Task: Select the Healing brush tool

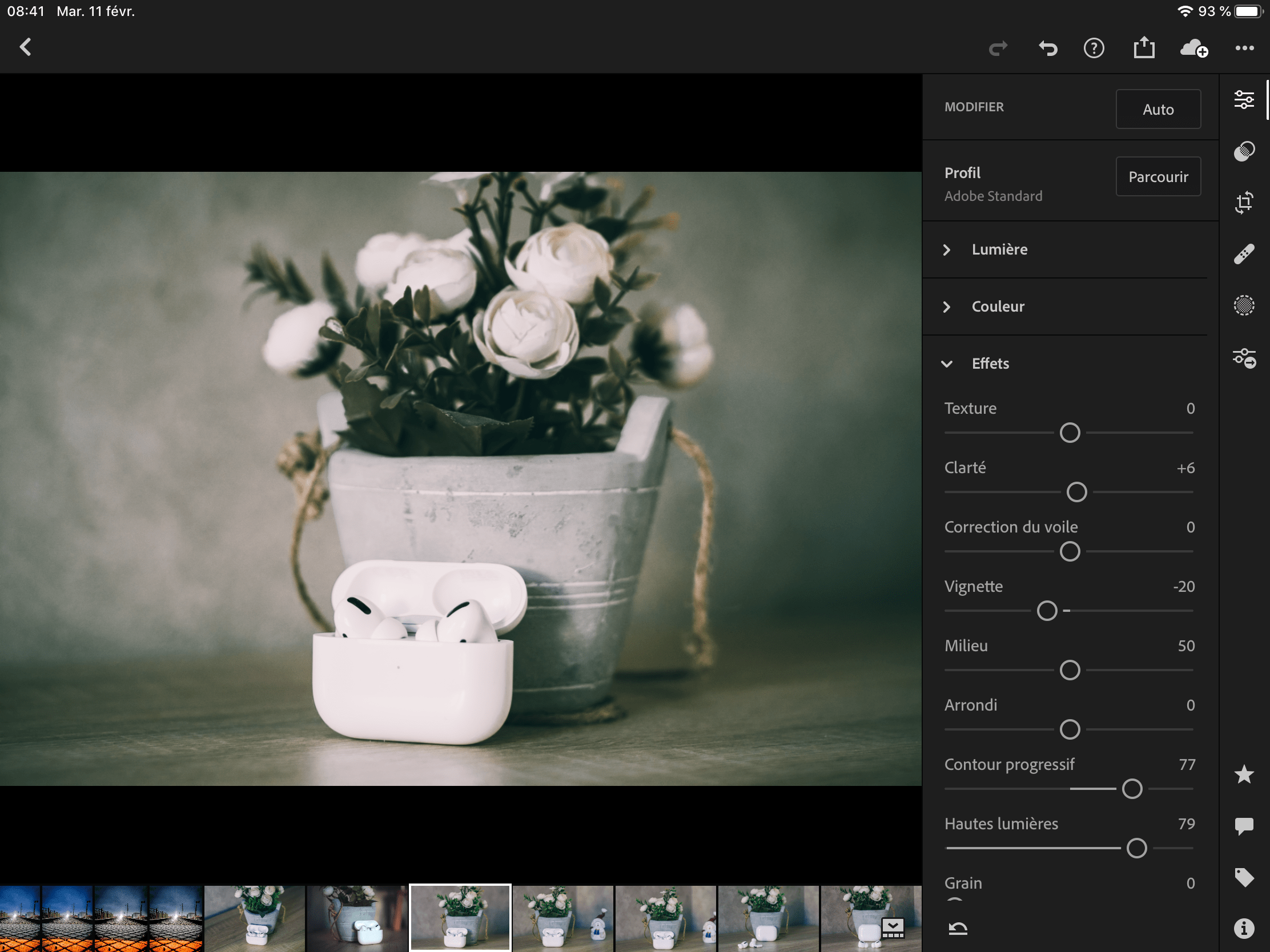Action: tap(1244, 253)
